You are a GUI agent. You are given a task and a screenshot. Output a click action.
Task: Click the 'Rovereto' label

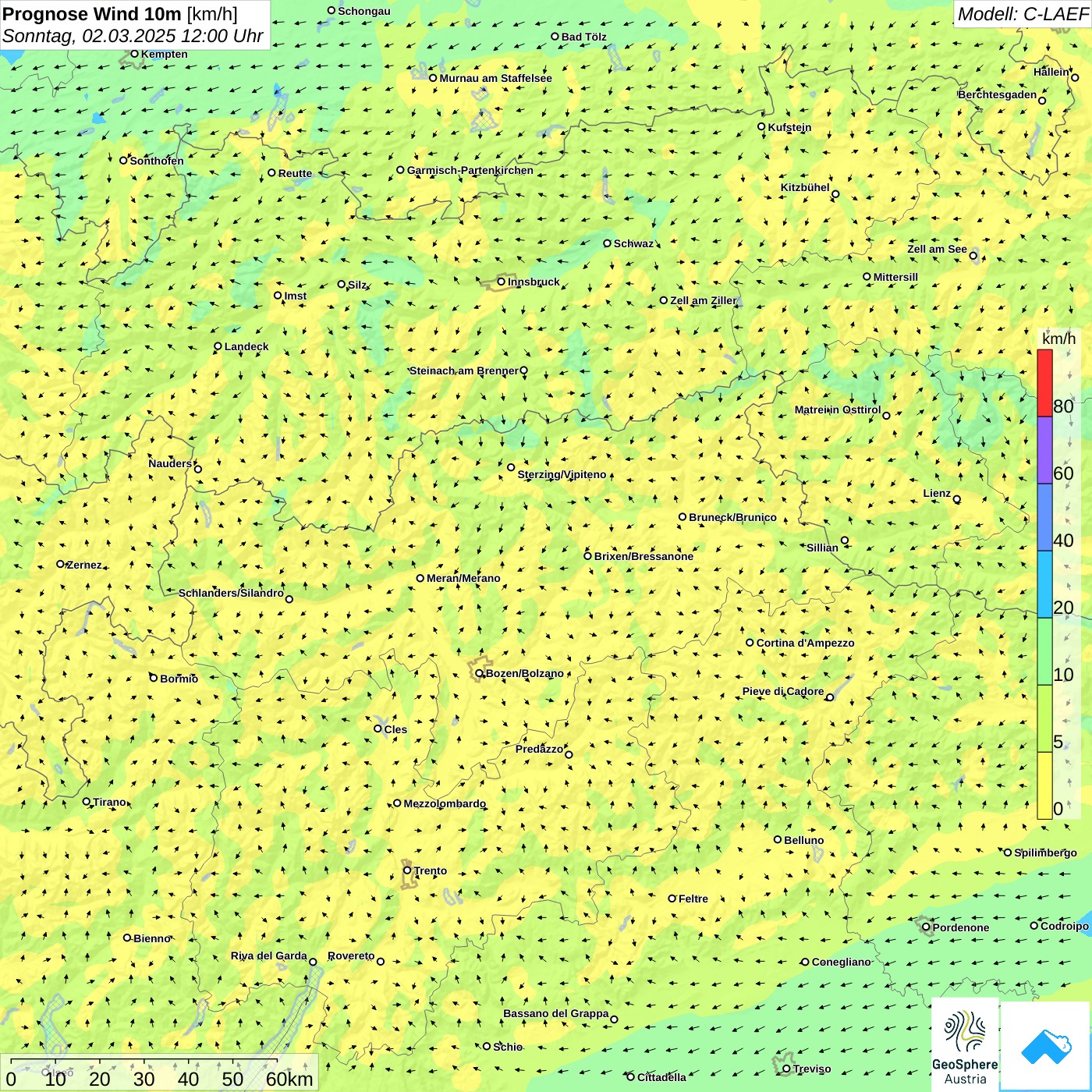tap(351, 955)
